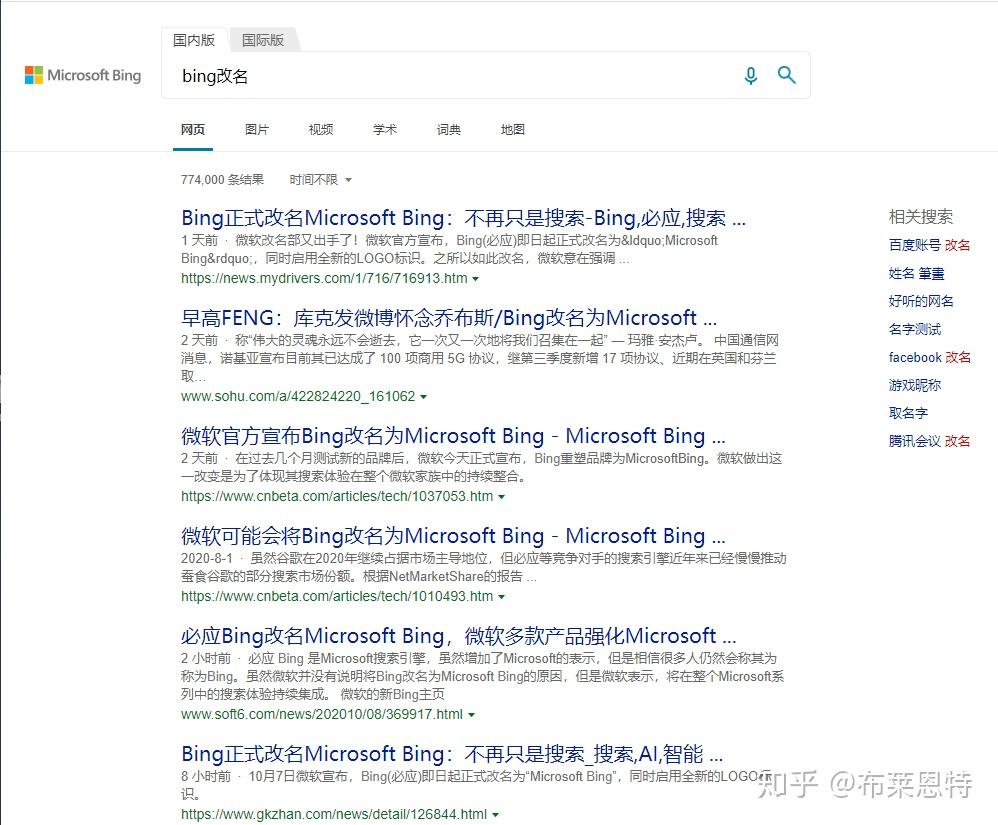998x825 pixels.
Task: Open the 词典 dictionary search section
Action: click(x=448, y=129)
